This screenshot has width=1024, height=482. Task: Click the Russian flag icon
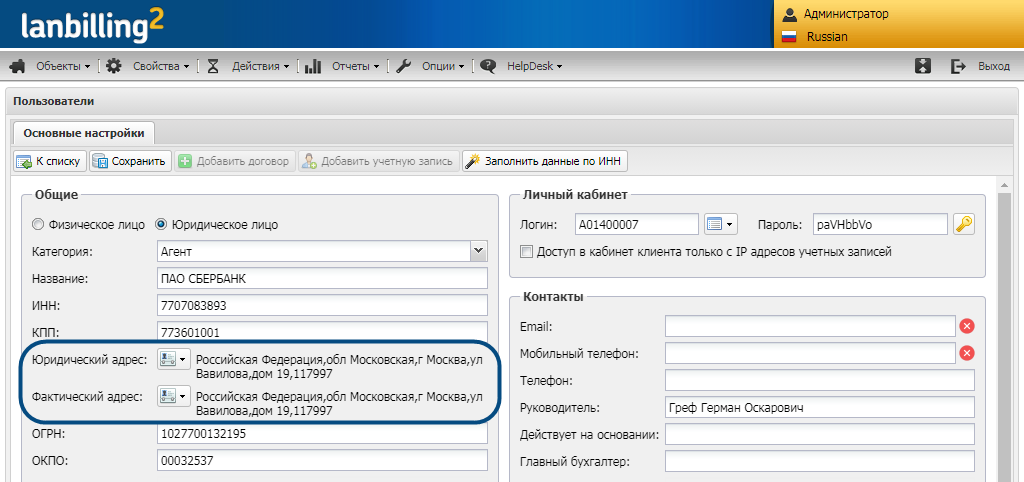[x=789, y=37]
